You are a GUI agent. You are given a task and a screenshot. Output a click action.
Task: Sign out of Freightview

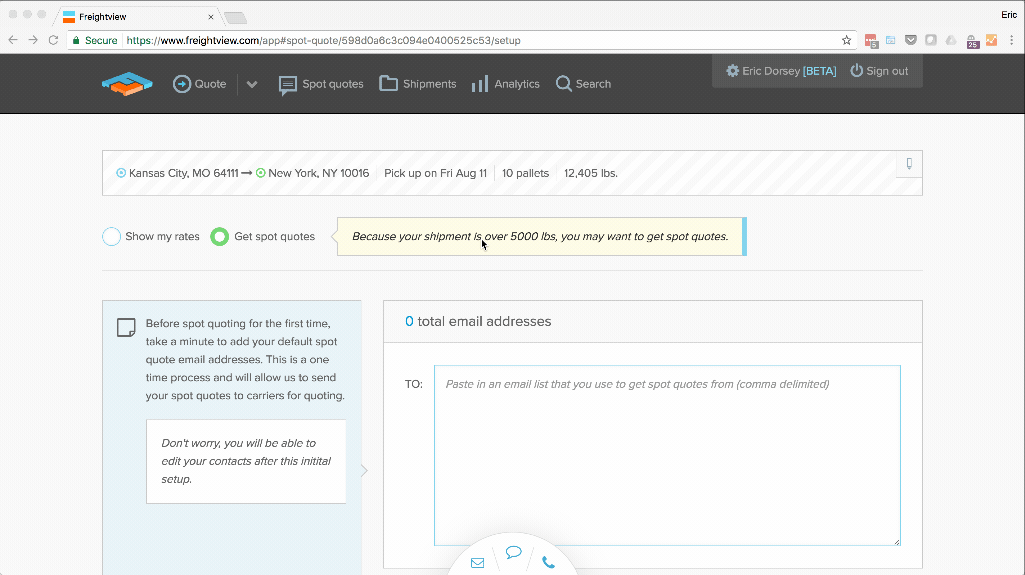click(x=879, y=71)
